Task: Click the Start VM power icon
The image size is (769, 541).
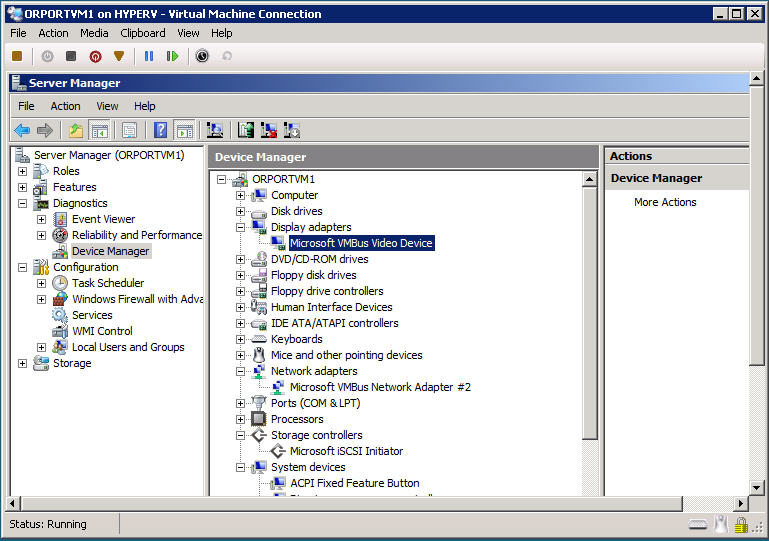Action: (47, 56)
